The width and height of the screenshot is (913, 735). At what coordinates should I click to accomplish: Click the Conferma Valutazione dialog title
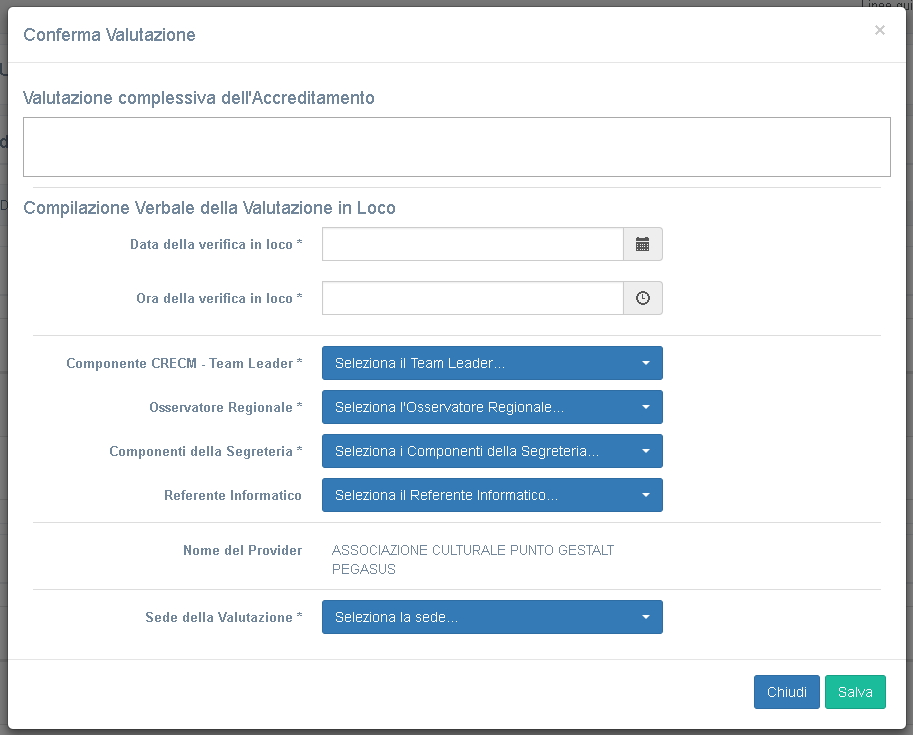pos(109,35)
